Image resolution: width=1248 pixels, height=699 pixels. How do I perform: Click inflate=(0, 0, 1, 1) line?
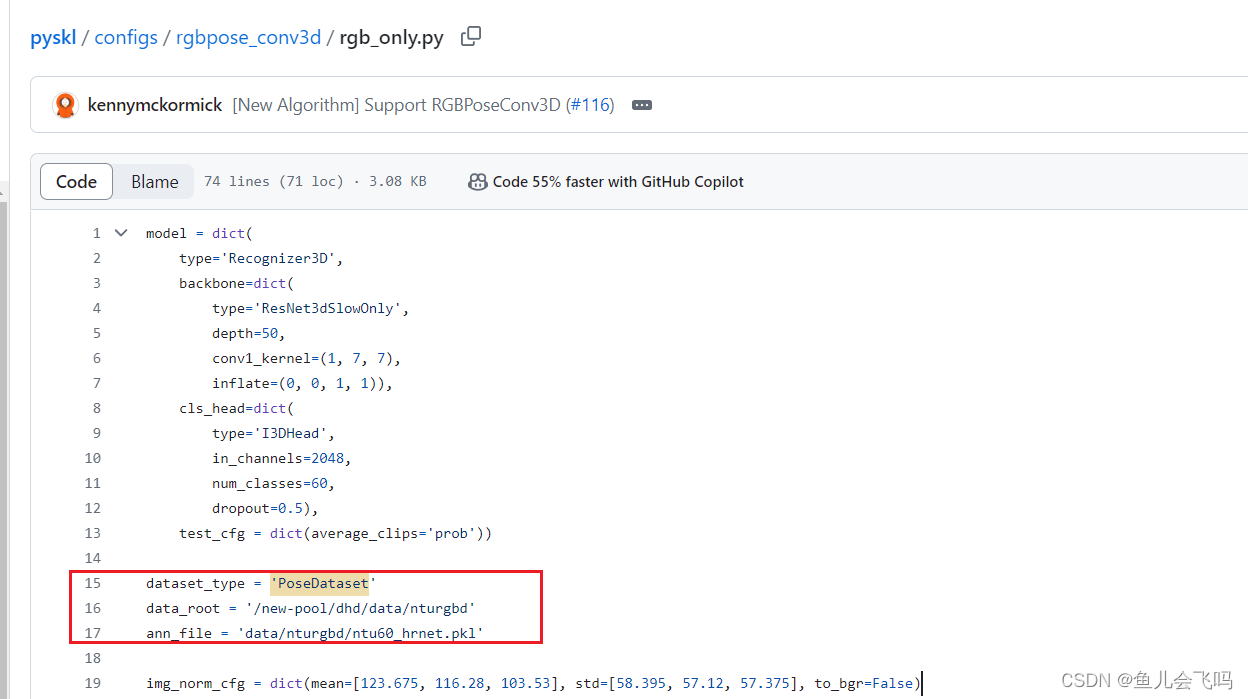[x=303, y=383]
